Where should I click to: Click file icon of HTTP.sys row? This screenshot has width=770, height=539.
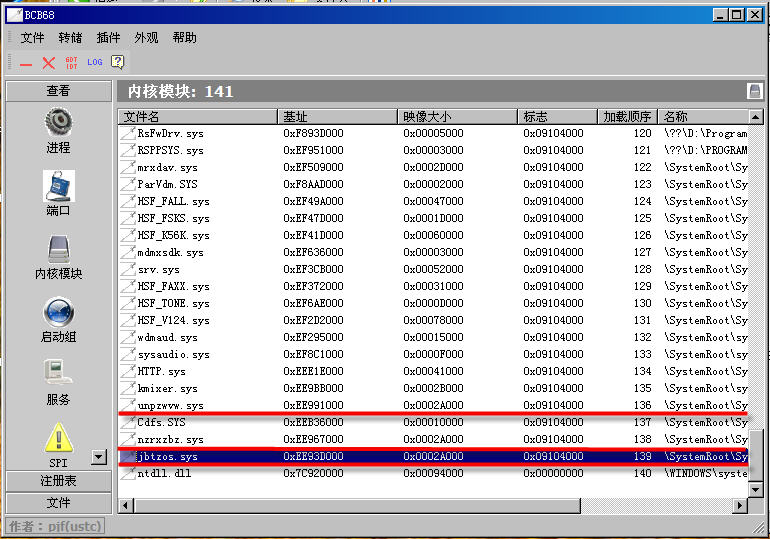(x=128, y=371)
